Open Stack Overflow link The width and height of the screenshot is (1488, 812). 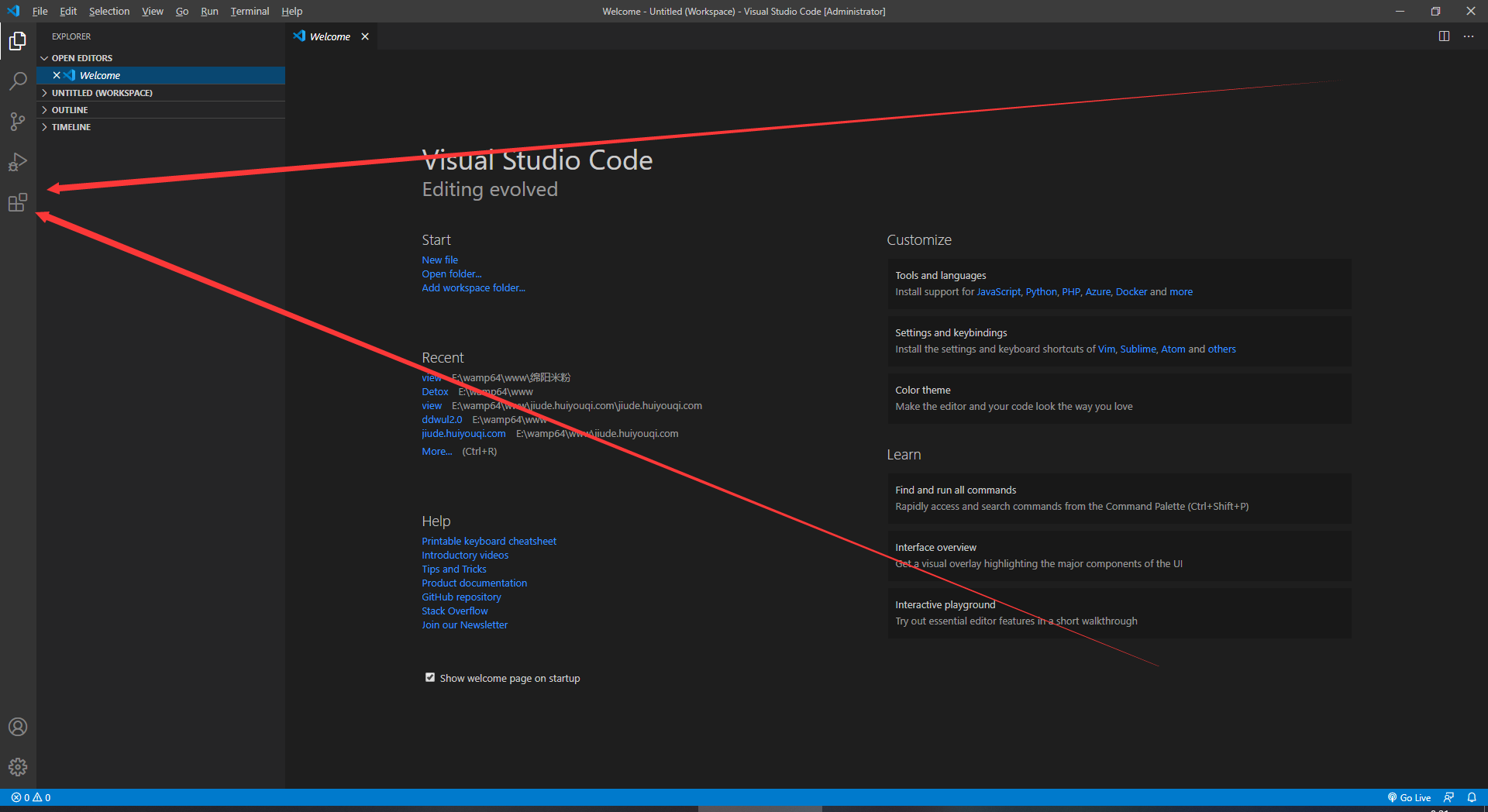(455, 611)
